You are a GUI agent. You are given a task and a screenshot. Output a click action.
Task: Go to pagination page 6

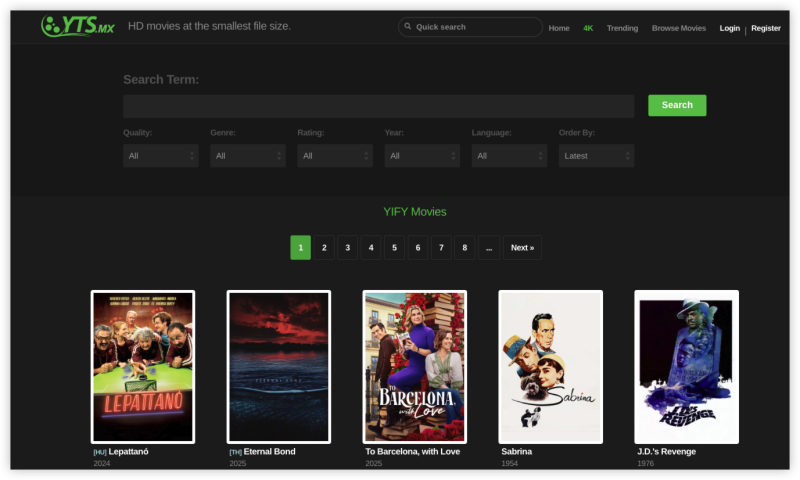point(418,247)
